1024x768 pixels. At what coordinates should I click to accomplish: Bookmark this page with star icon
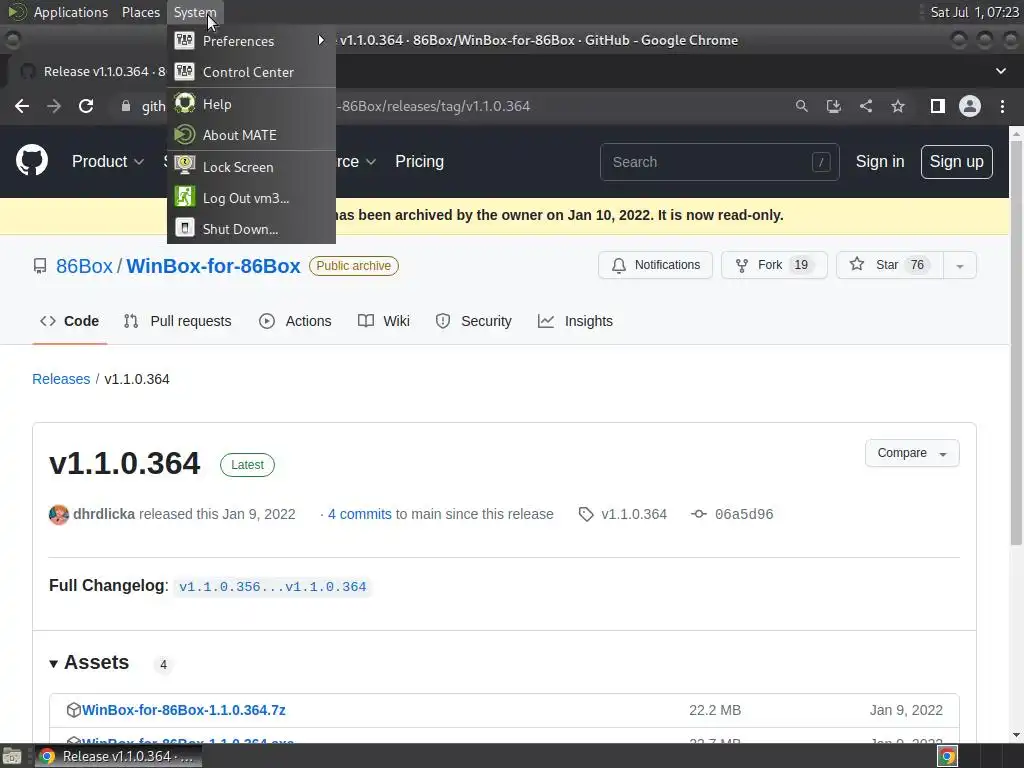pos(898,106)
